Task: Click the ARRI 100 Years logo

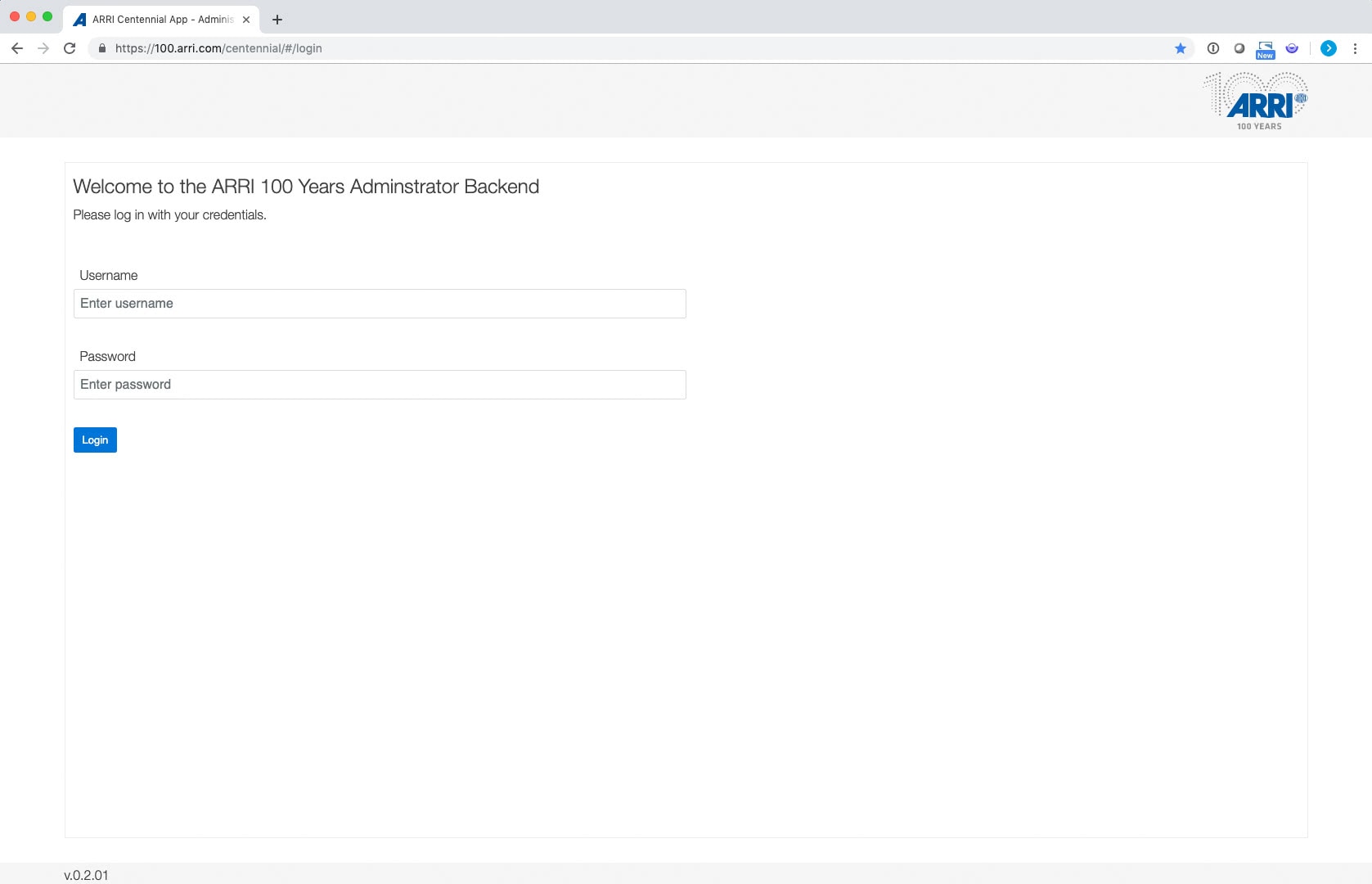Action: (1256, 101)
